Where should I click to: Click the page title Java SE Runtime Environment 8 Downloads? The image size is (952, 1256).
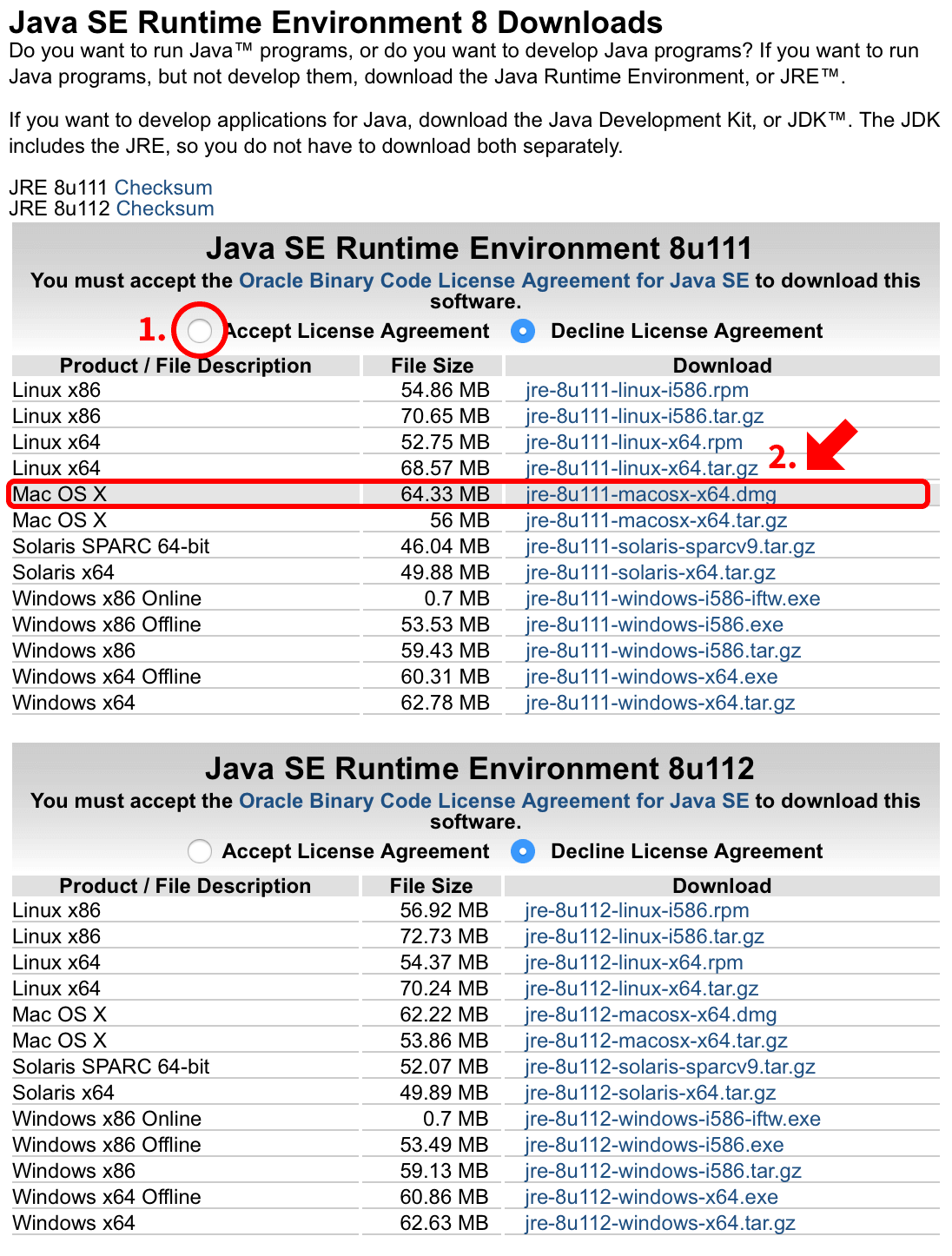point(336,22)
